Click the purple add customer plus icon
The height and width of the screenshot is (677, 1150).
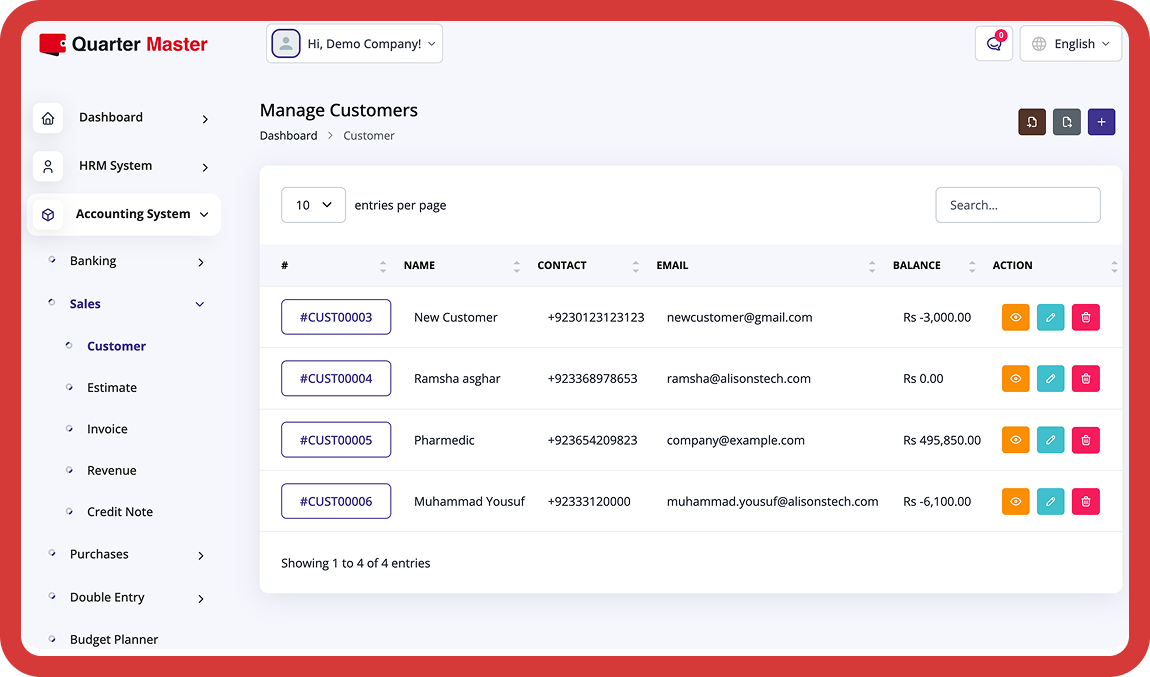coord(1101,122)
